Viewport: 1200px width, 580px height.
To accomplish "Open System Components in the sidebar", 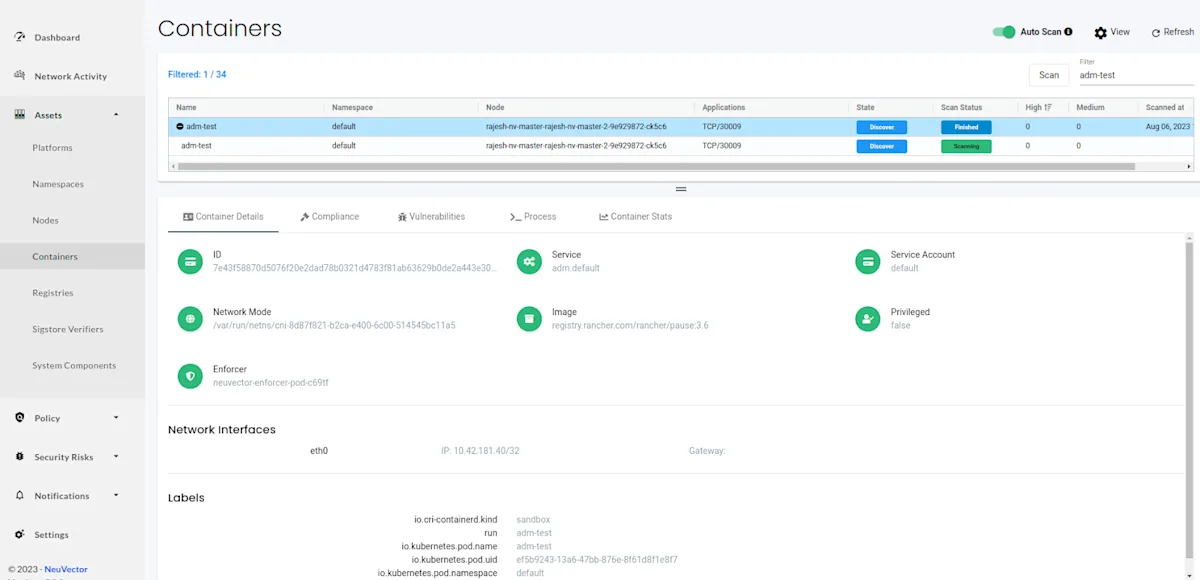I will pyautogui.click(x=74, y=365).
